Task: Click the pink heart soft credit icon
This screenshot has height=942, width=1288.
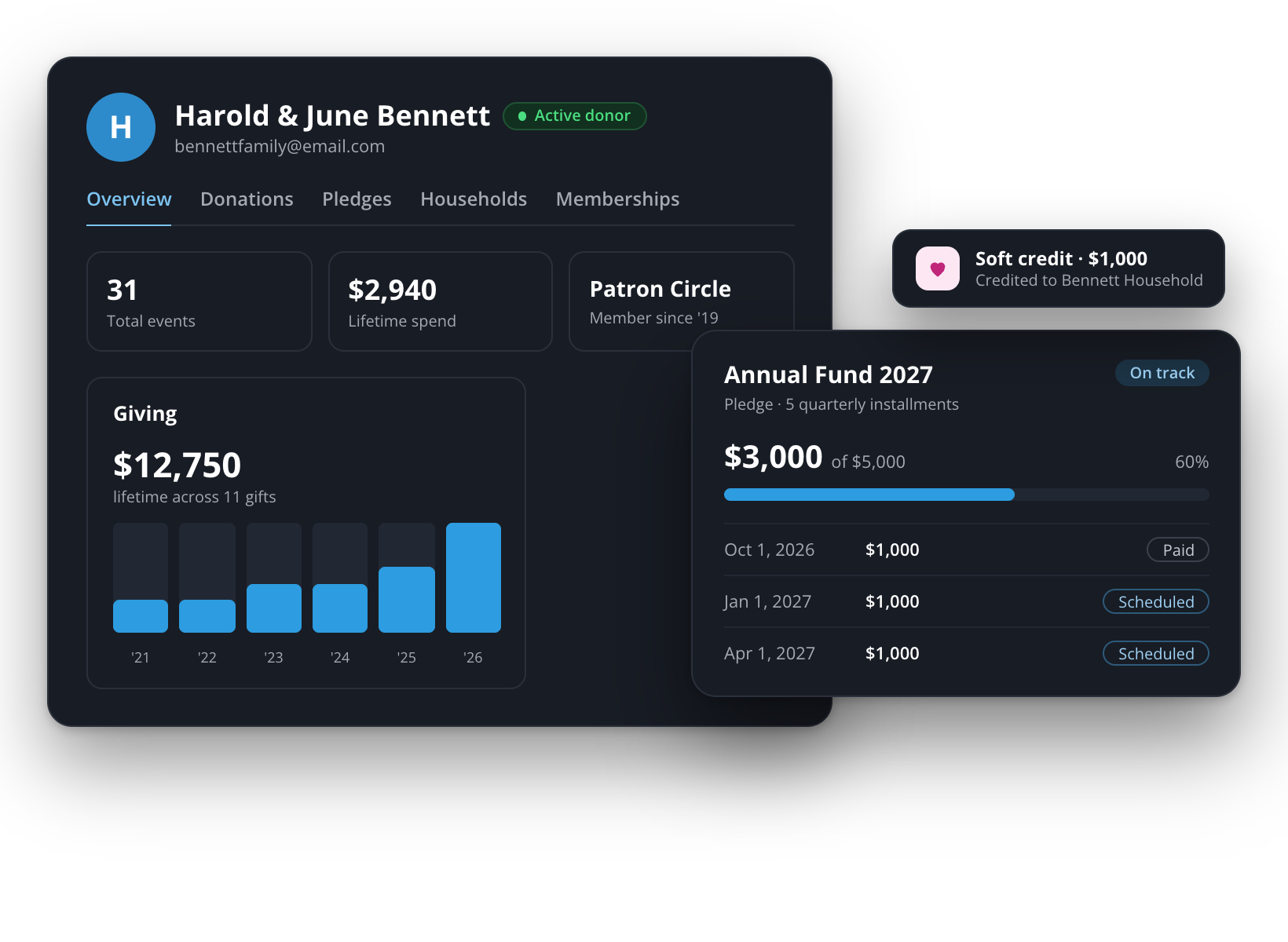Action: pos(938,268)
